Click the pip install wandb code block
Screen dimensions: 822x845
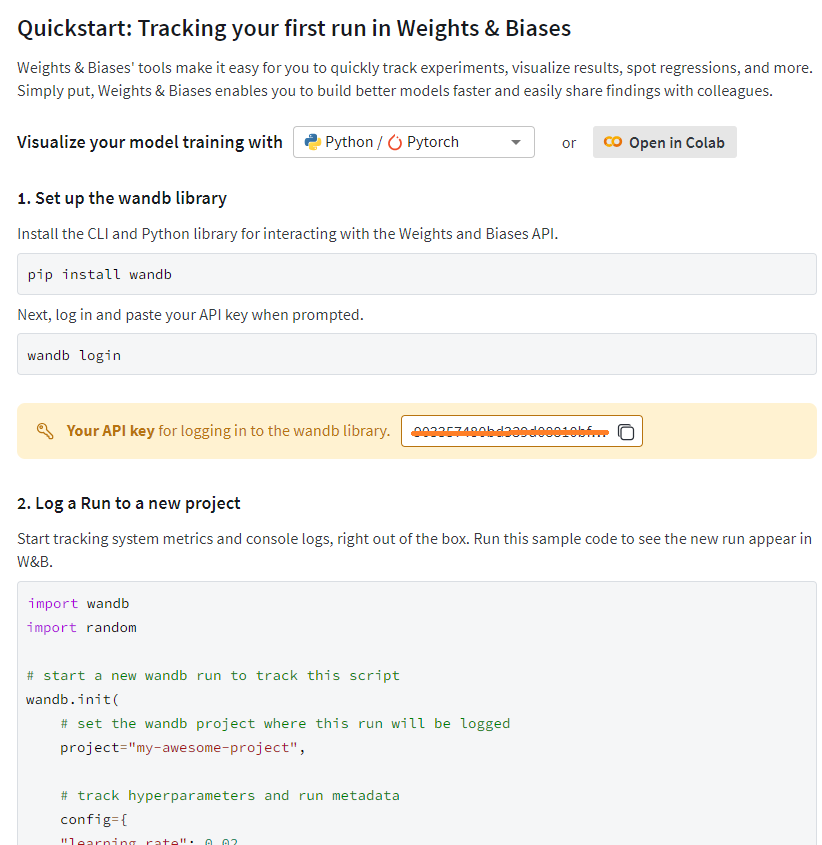[417, 274]
